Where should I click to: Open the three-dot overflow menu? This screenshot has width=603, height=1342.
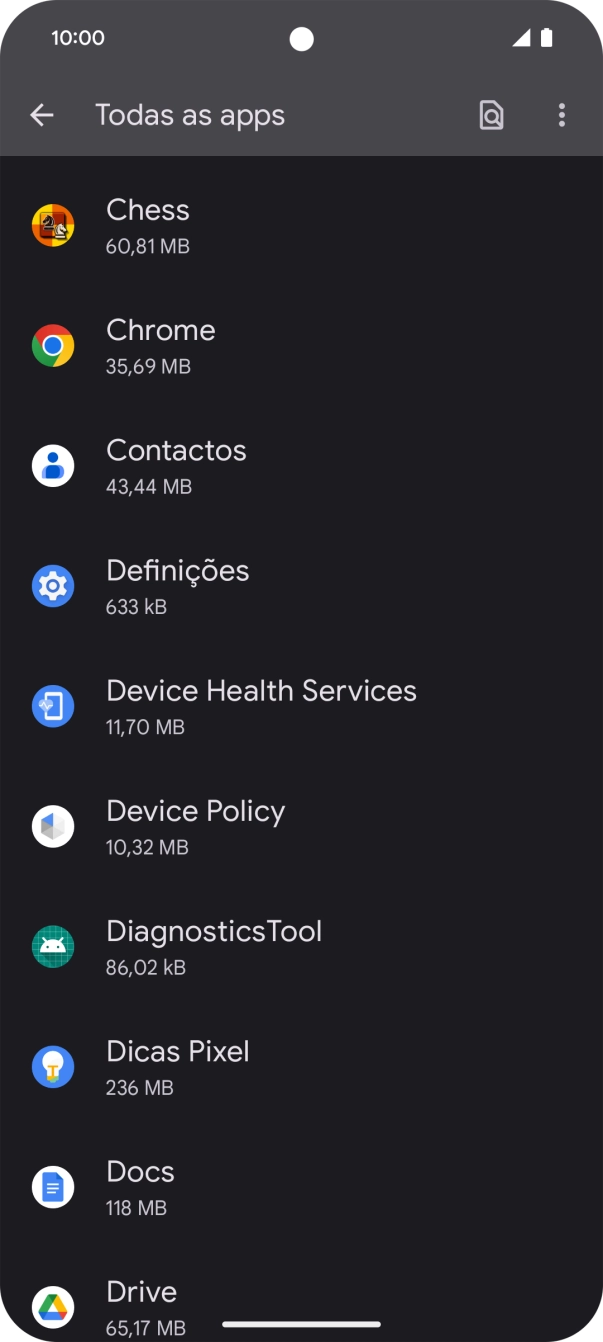coord(562,115)
